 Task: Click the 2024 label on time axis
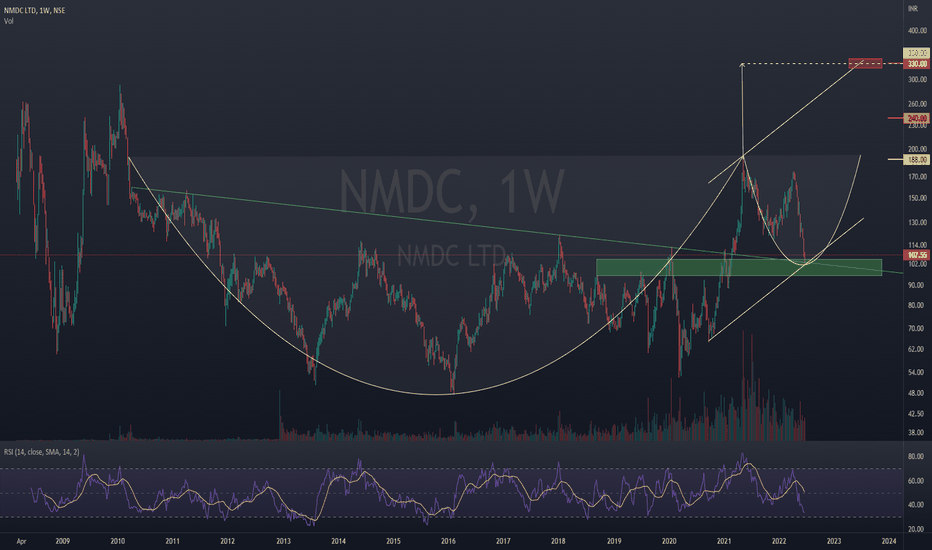[x=889, y=541]
